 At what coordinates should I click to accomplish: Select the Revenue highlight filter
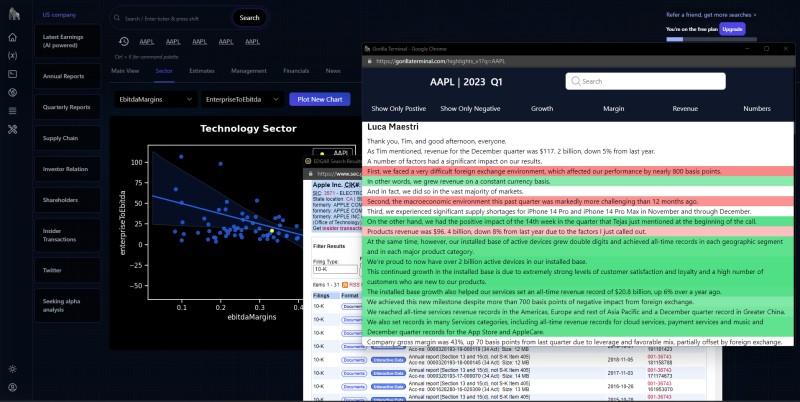point(685,109)
